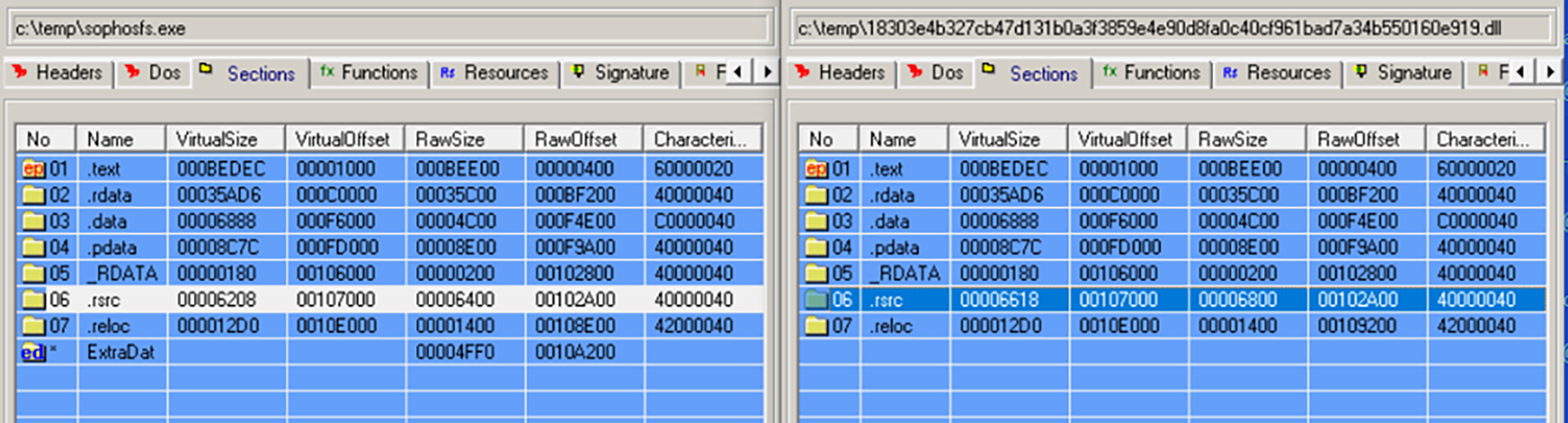1568x423 pixels.
Task: Open Signature tab in sophosfs.exe pane
Action: point(620,73)
